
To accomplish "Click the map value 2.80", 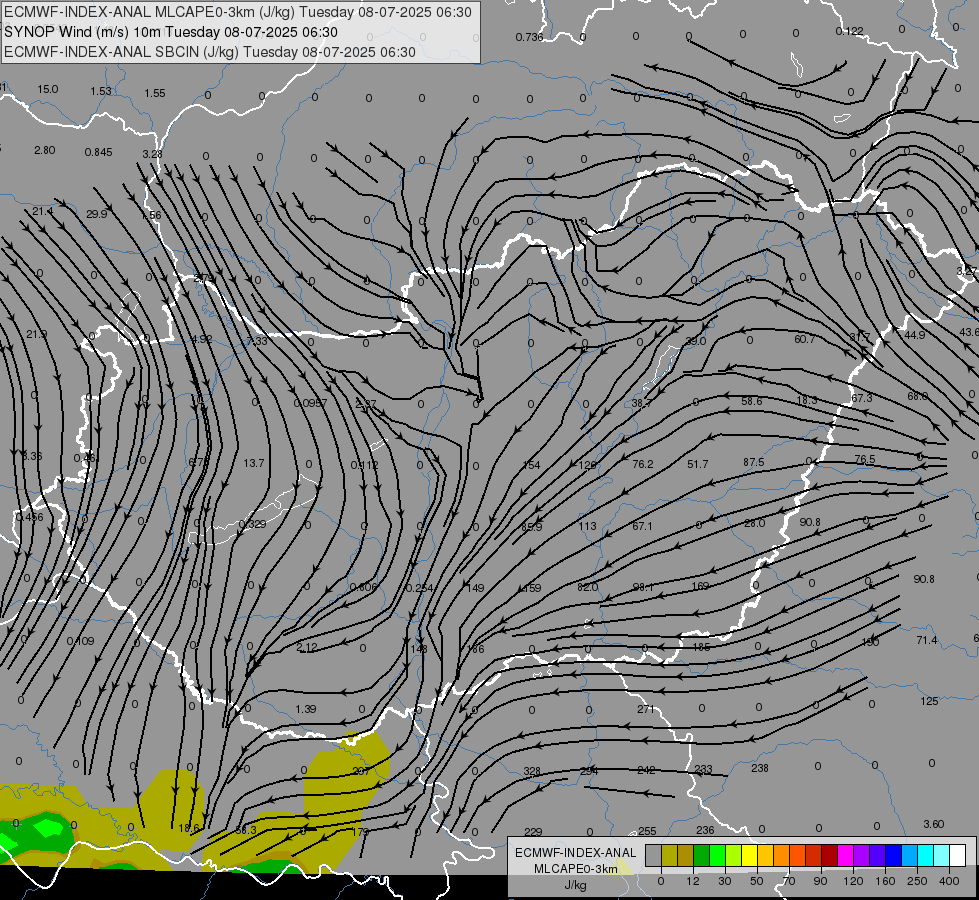I will point(45,150).
